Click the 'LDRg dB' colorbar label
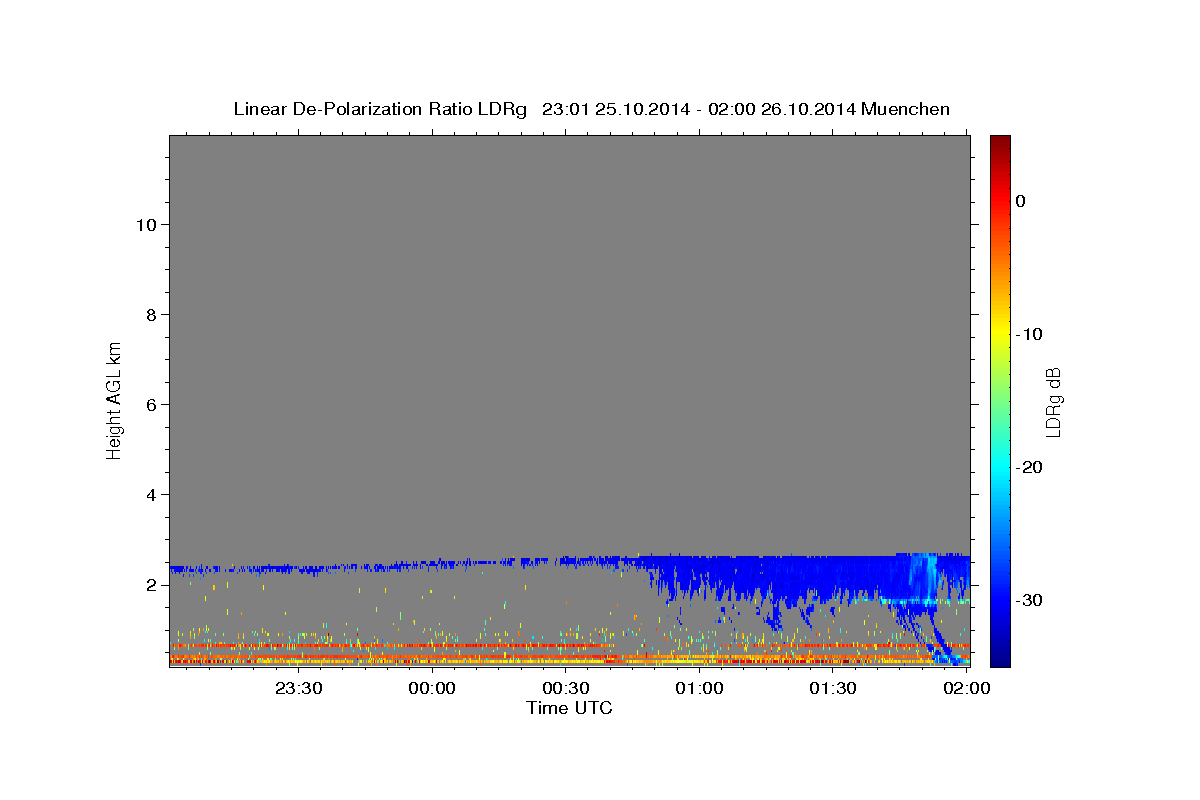This screenshot has width=1200, height=800. coord(1053,402)
